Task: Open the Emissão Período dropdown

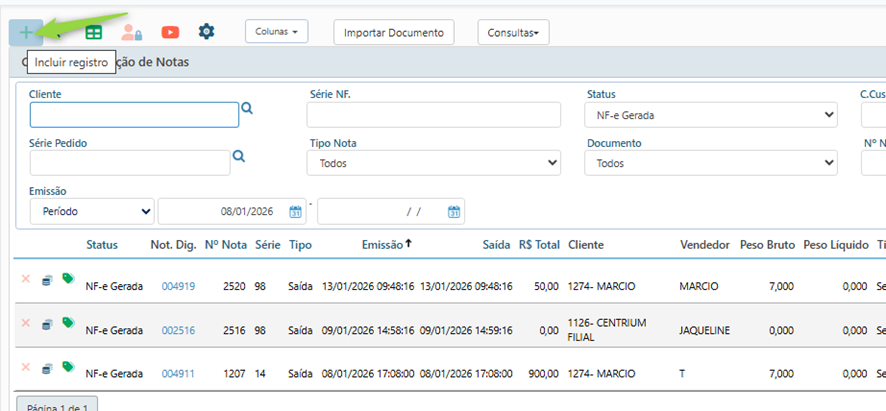Action: [x=92, y=212]
